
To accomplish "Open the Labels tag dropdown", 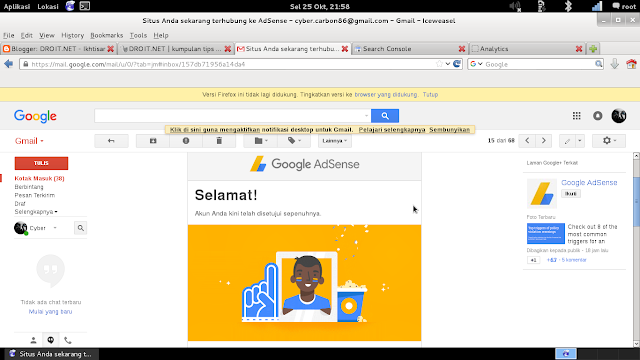I will pos(294,141).
